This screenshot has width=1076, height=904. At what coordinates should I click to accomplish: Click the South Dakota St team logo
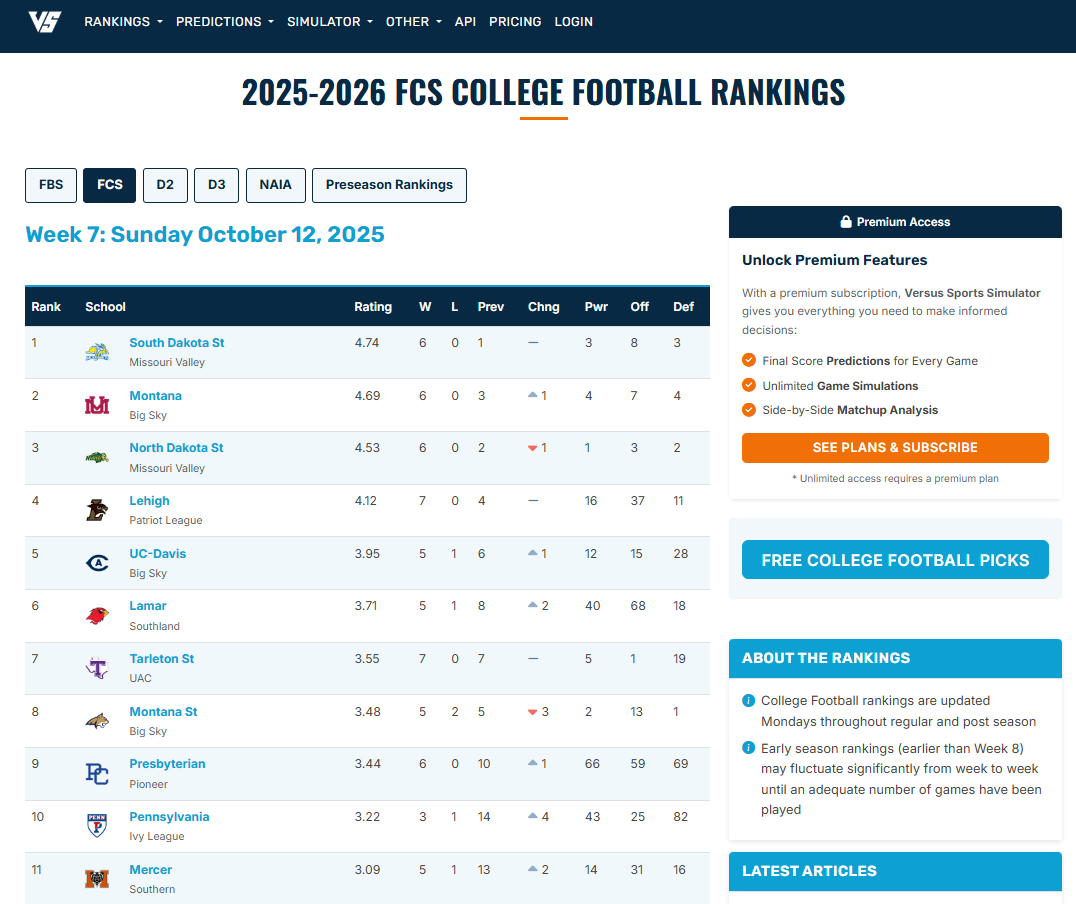[97, 352]
